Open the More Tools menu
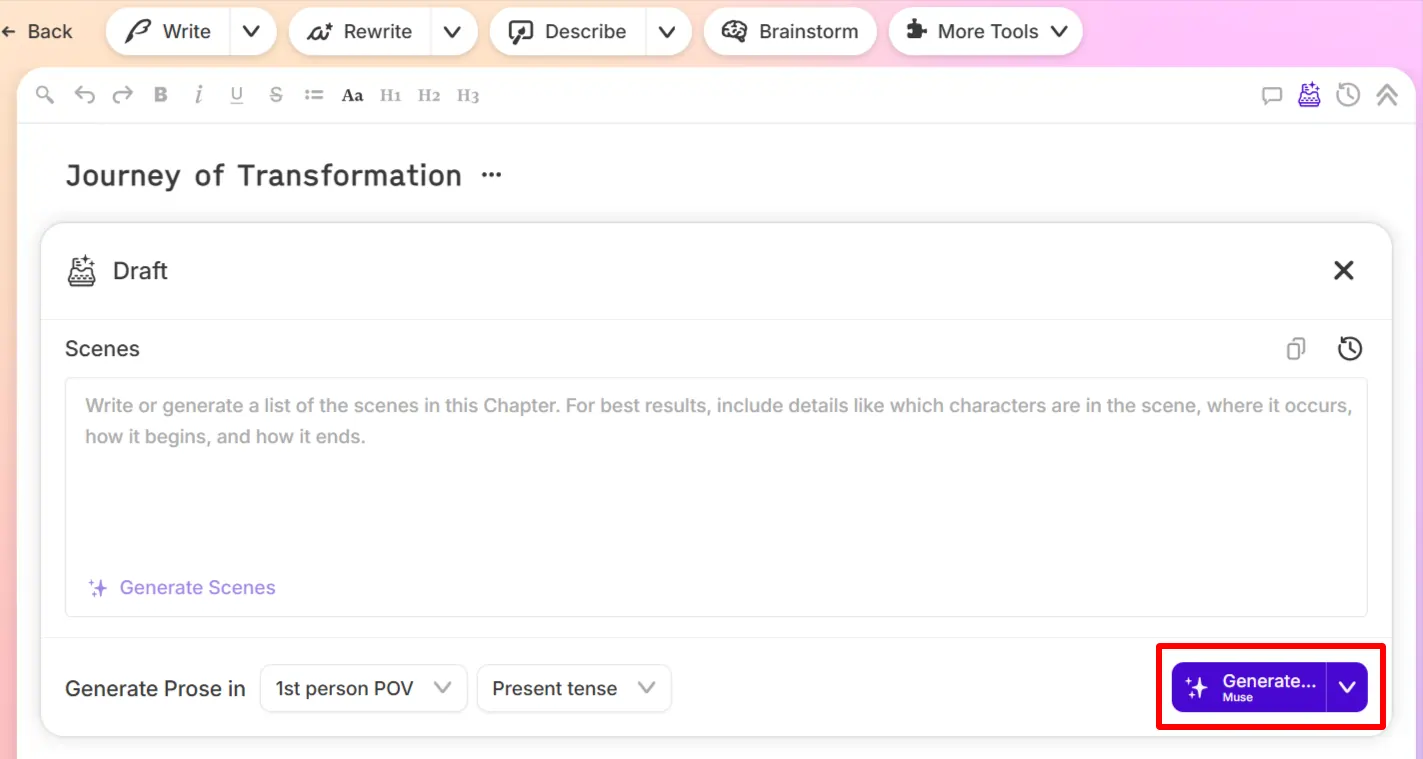Screen dimensions: 1423x759 click(x=985, y=32)
